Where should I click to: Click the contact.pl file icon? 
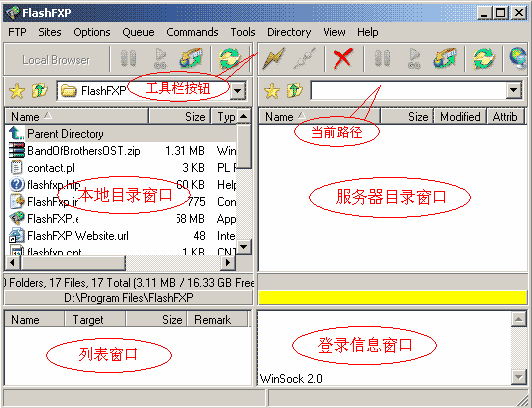click(16, 168)
